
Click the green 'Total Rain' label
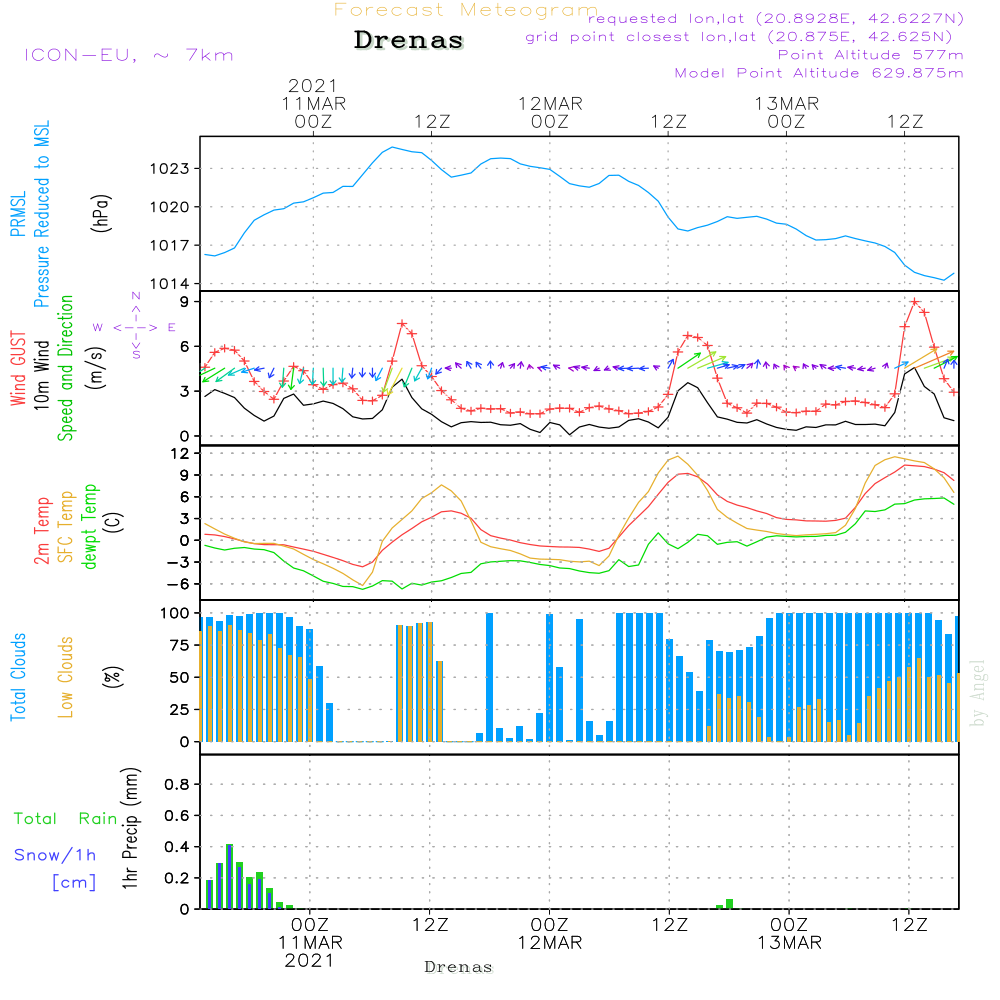tap(65, 818)
